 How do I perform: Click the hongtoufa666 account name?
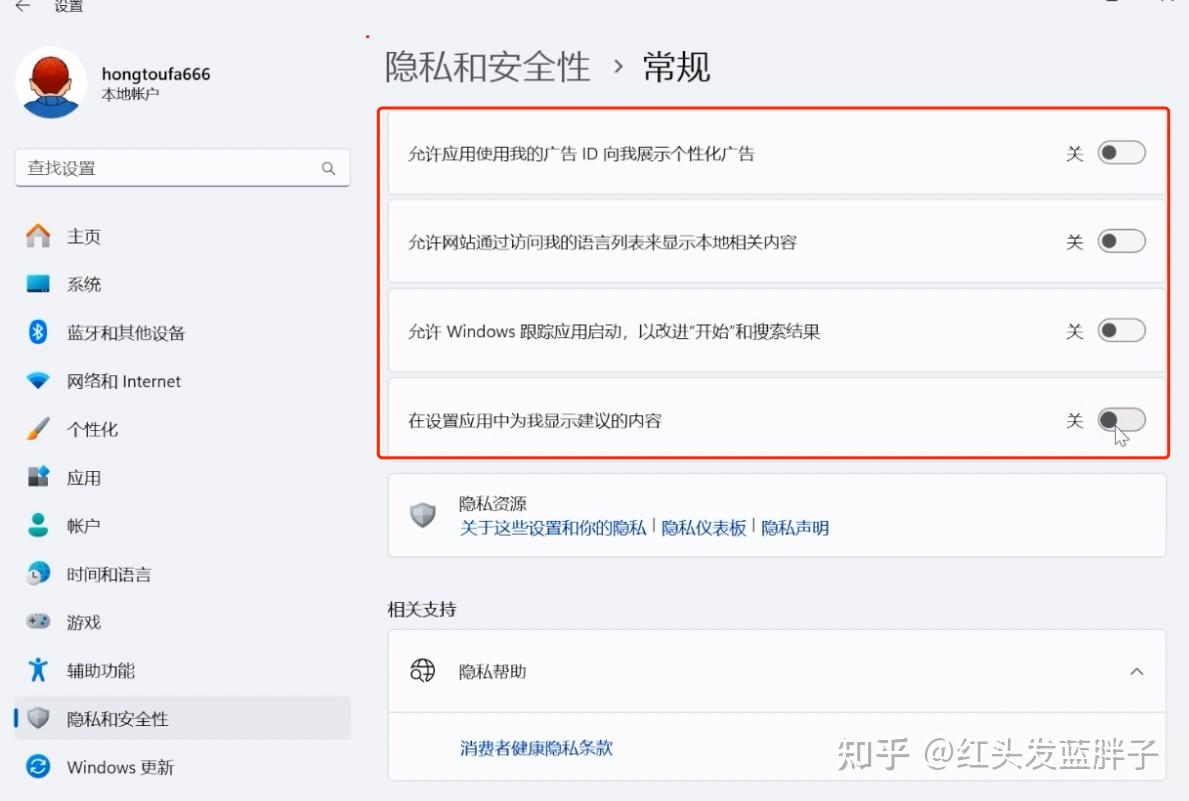click(155, 74)
